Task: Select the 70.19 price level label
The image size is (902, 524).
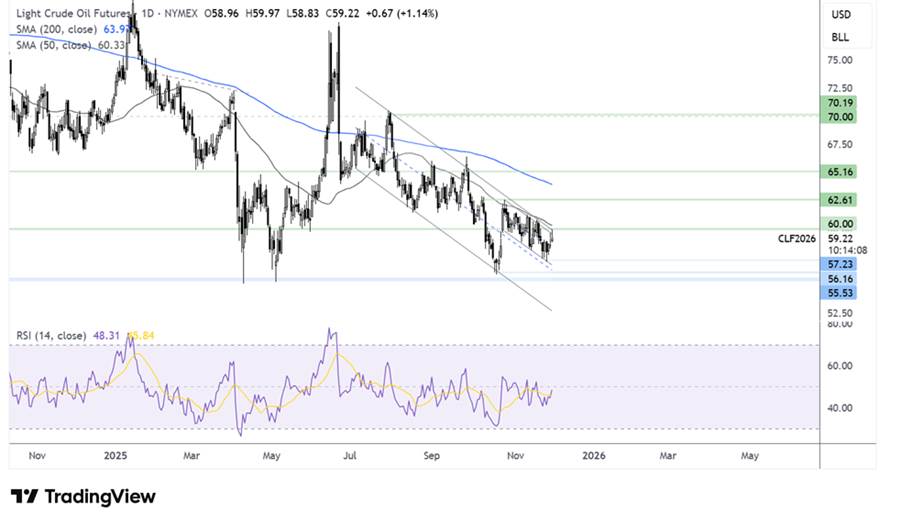Action: coord(840,103)
